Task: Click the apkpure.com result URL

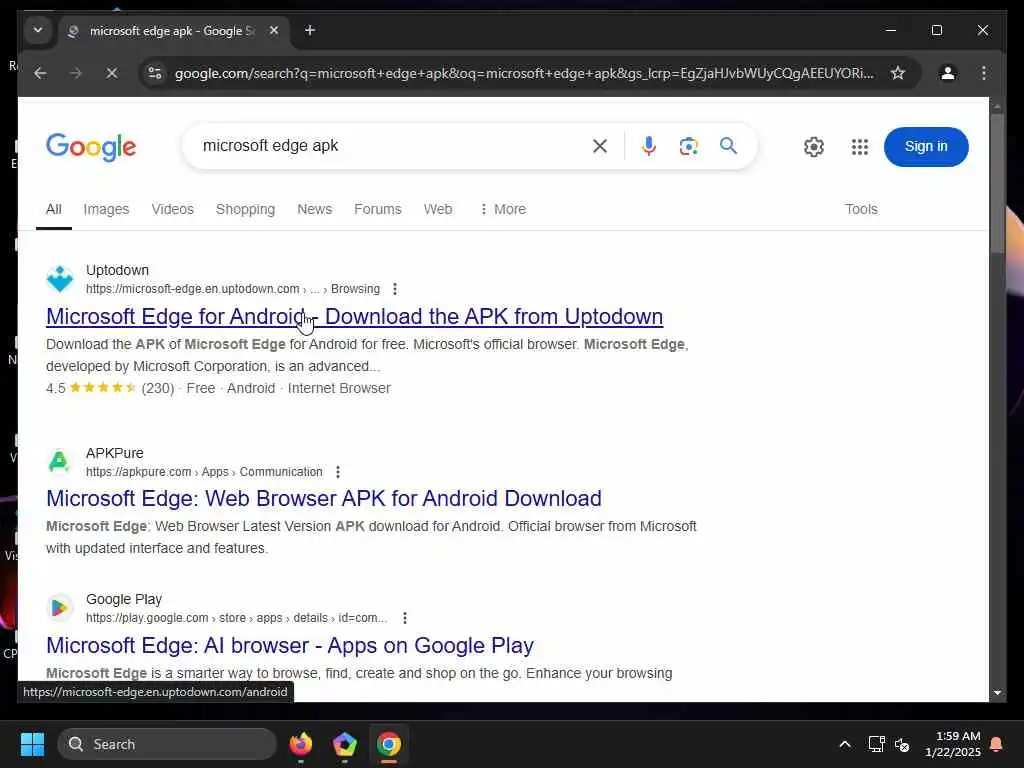Action: coord(204,472)
